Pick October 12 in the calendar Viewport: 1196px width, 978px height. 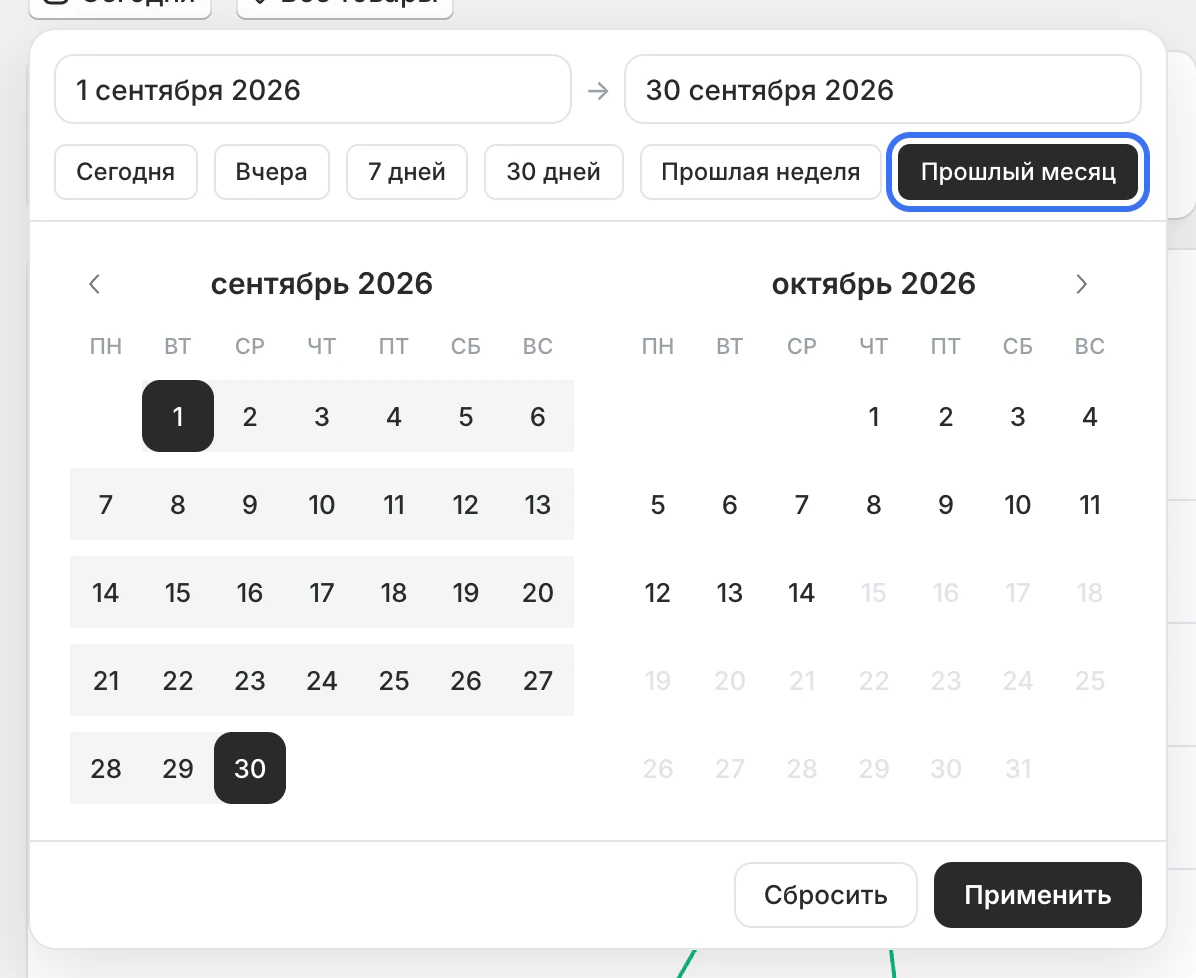tap(657, 593)
